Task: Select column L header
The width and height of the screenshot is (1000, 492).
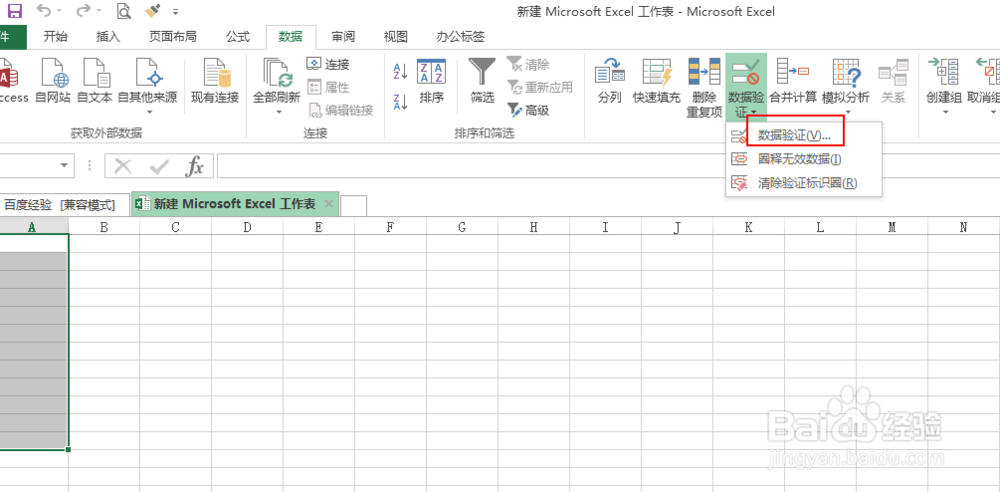Action: click(x=820, y=227)
